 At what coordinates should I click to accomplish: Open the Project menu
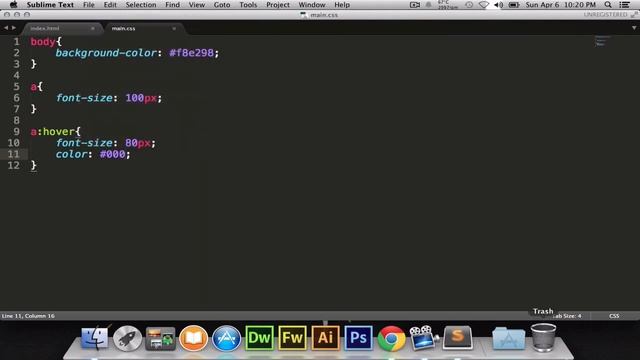278,5
